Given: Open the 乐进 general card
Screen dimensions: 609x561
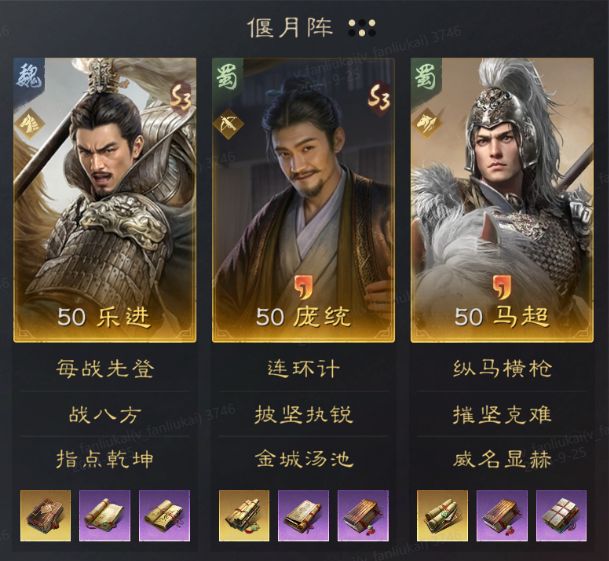Looking at the screenshot, I should click(104, 200).
